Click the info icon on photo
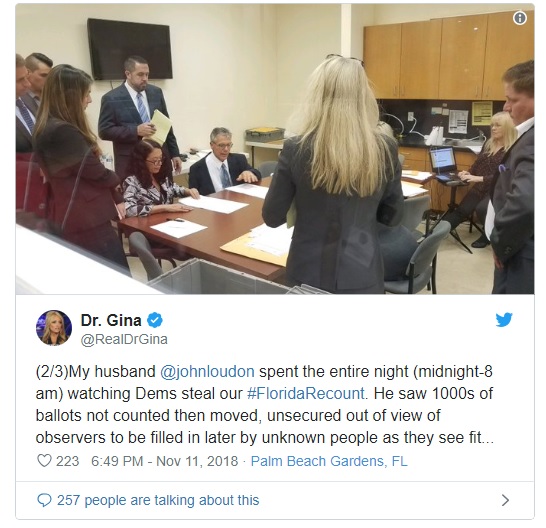This screenshot has width=546, height=528. (x=520, y=18)
